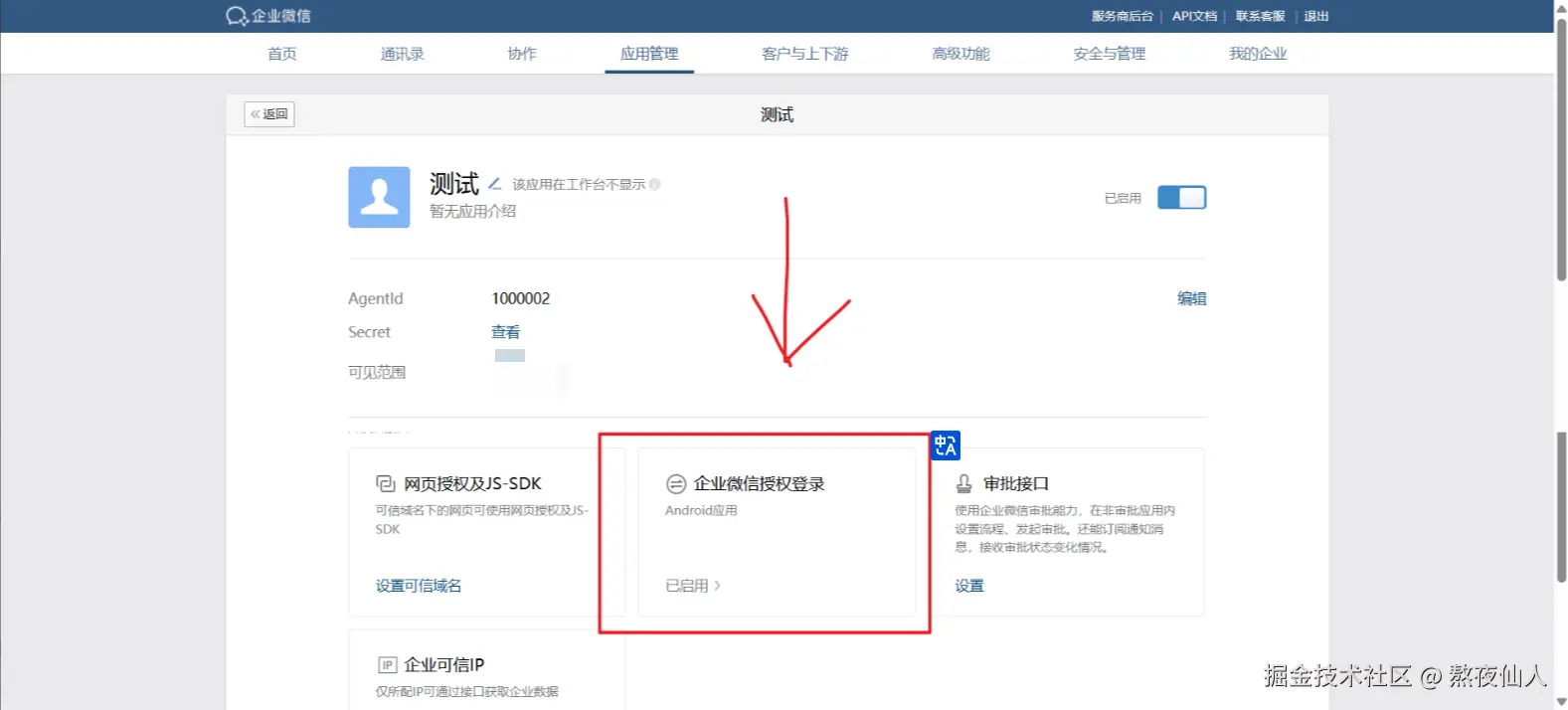Click the 设置可信域名 link

[419, 586]
